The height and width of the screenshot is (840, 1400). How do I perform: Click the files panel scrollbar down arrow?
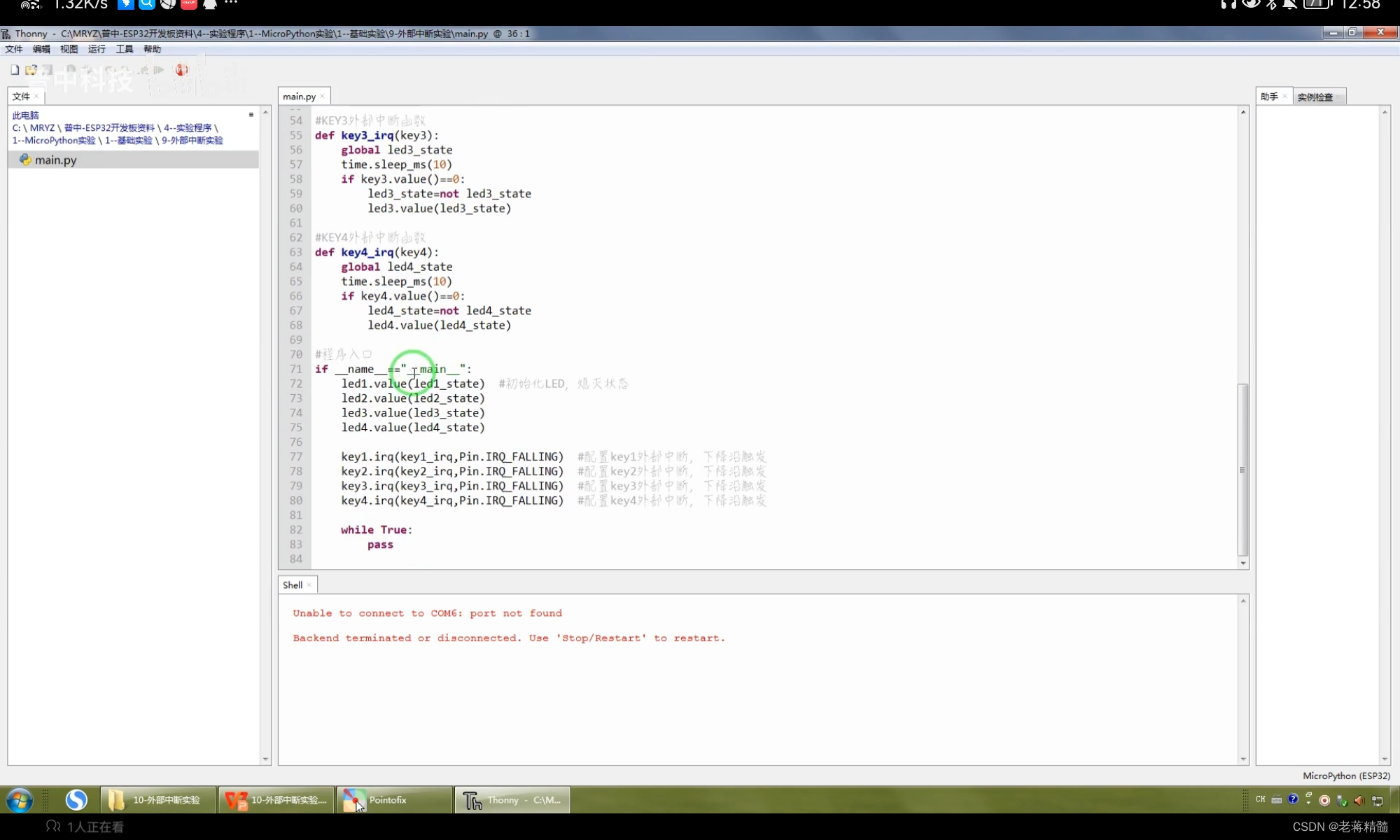265,759
